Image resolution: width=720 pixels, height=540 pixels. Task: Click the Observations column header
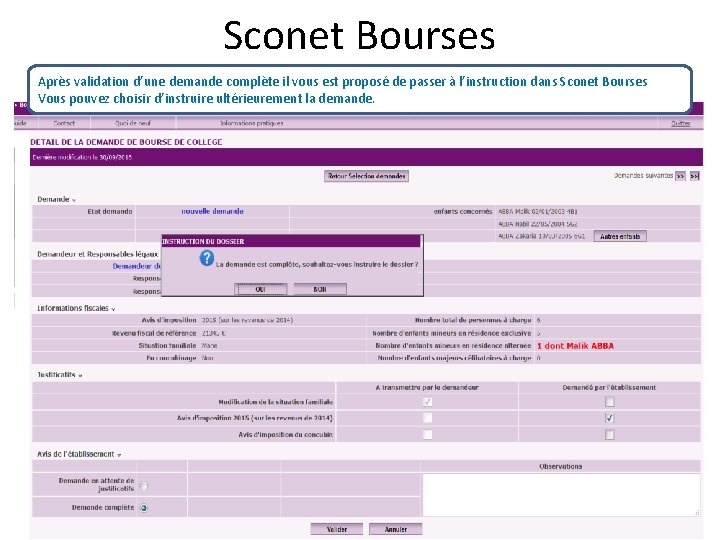click(561, 467)
